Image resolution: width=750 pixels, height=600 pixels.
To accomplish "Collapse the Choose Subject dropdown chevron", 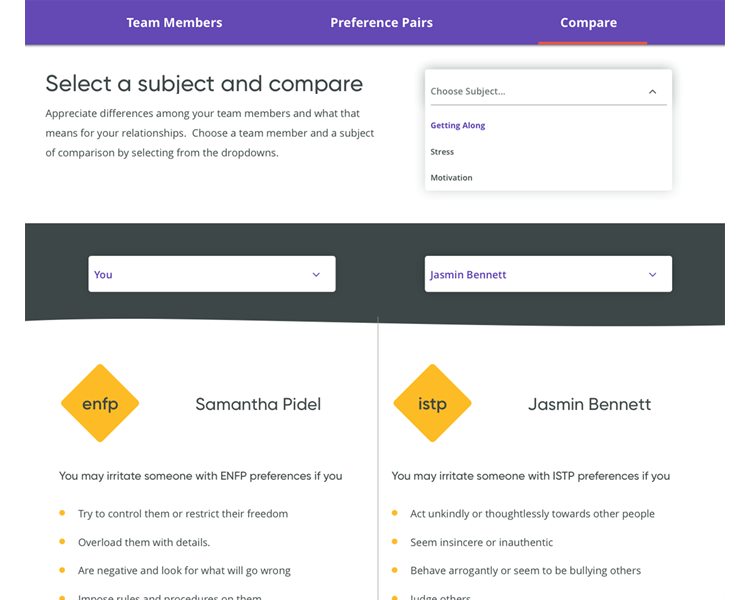I will coord(652,92).
